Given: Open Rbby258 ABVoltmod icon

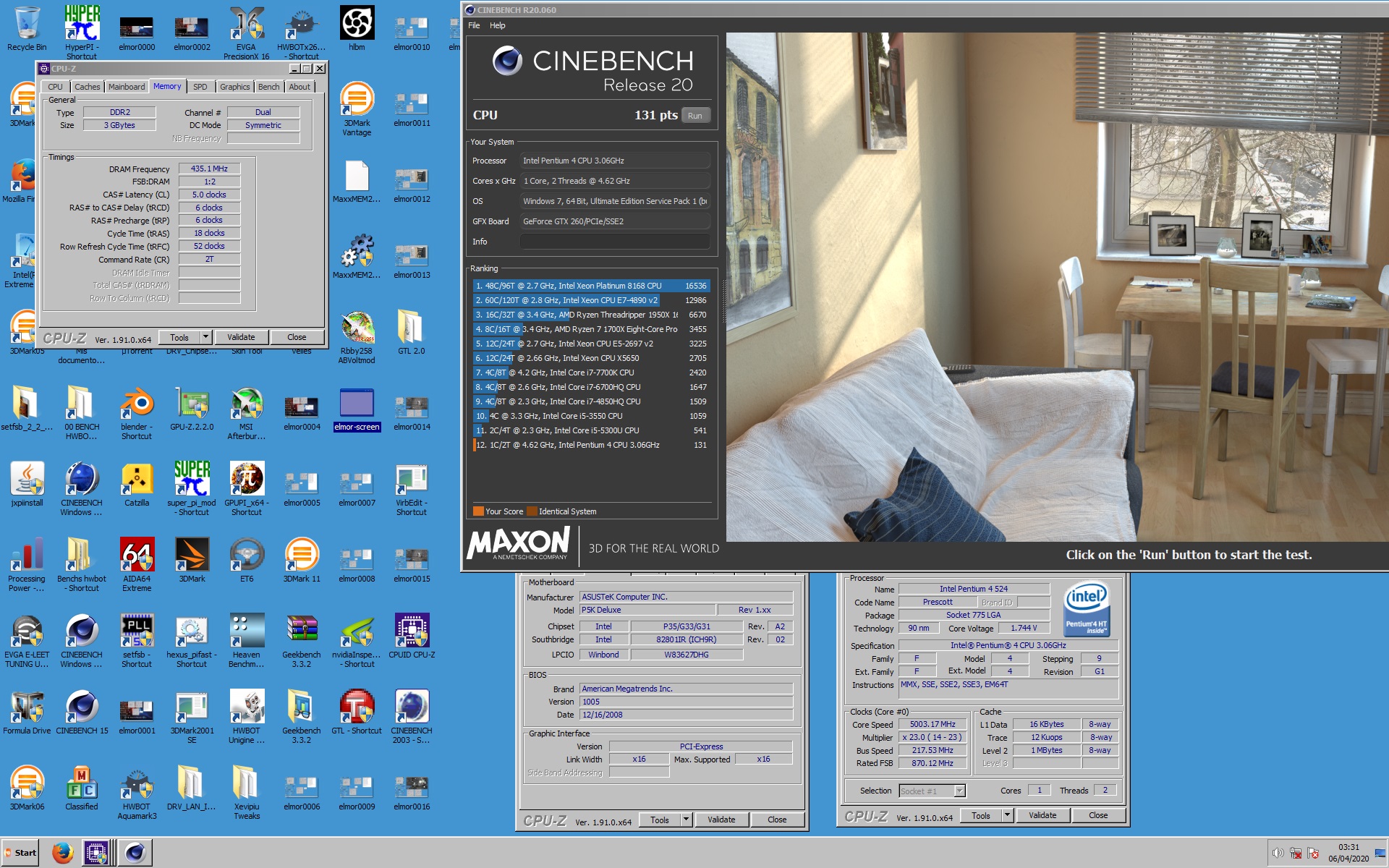Looking at the screenshot, I should pyautogui.click(x=357, y=336).
